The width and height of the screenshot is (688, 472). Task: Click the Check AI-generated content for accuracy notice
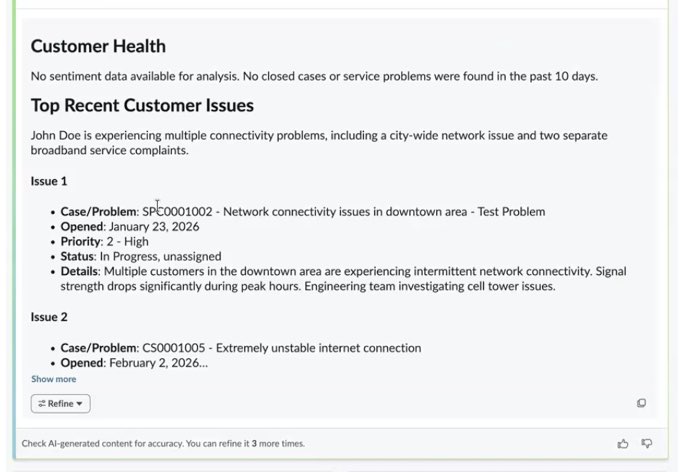[x=163, y=443]
